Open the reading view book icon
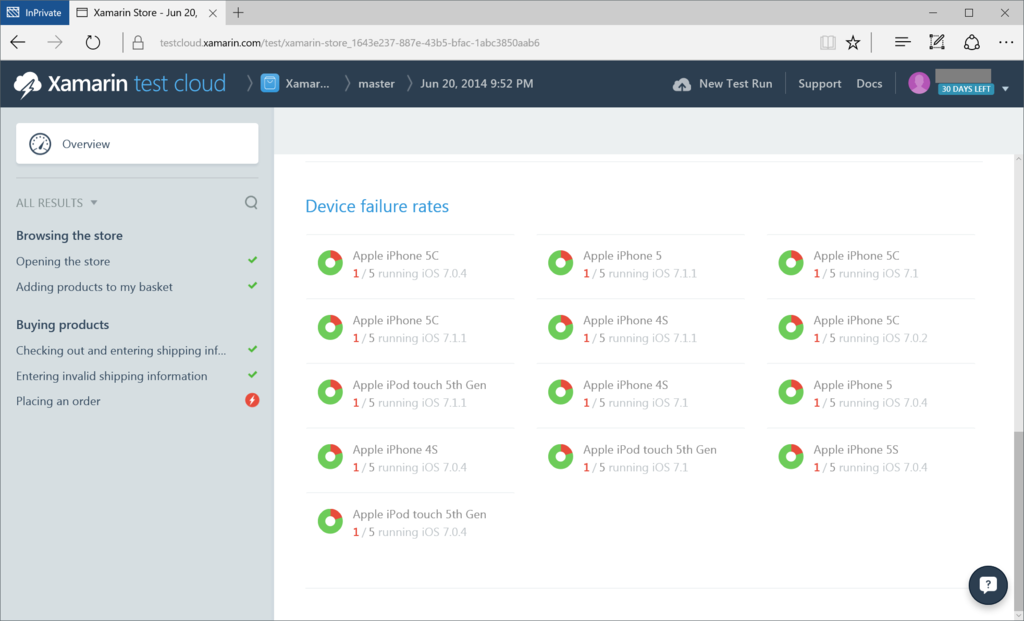Viewport: 1024px width, 621px height. pyautogui.click(x=827, y=43)
